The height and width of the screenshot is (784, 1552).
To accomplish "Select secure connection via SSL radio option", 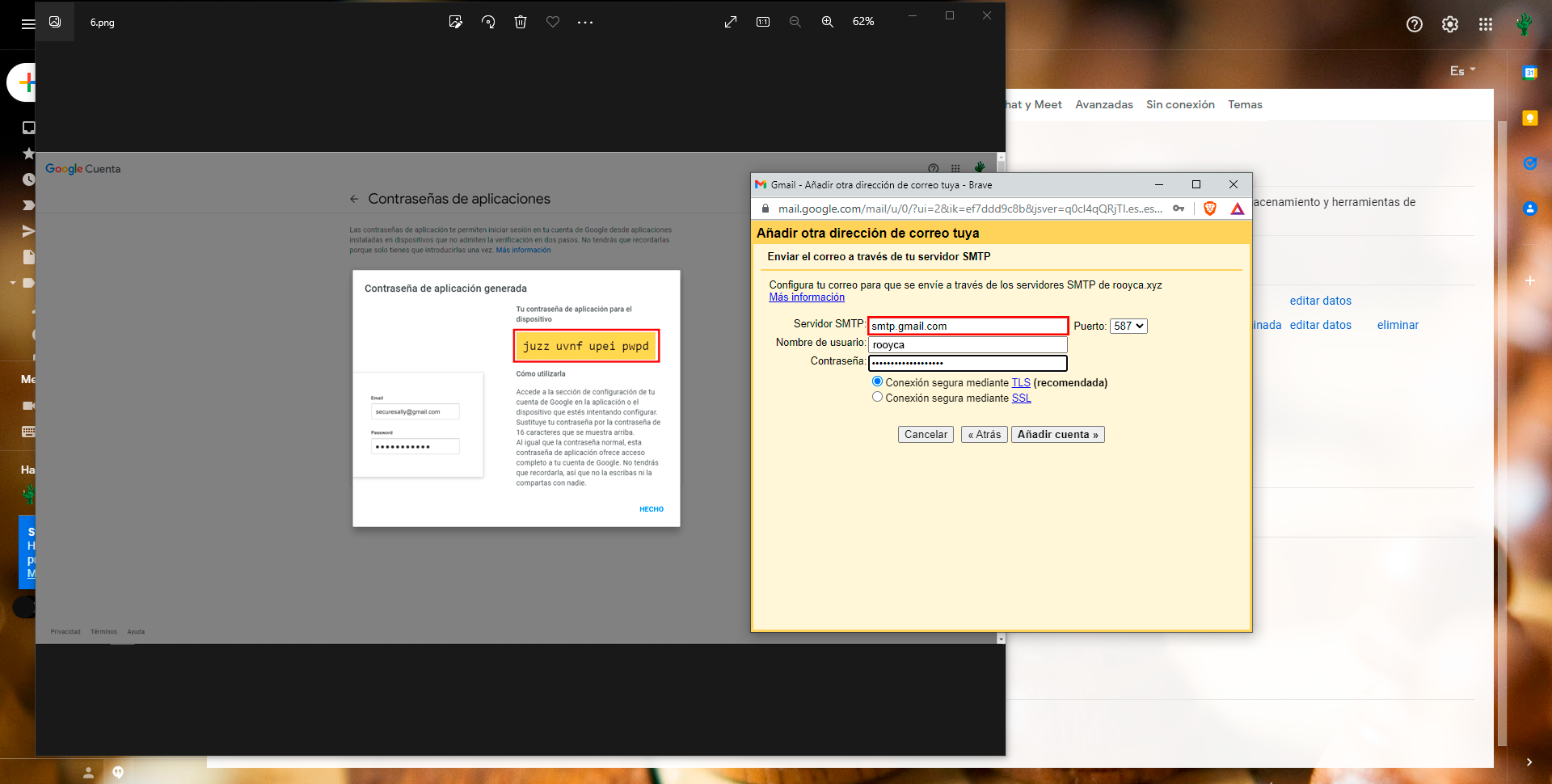I will tap(877, 397).
